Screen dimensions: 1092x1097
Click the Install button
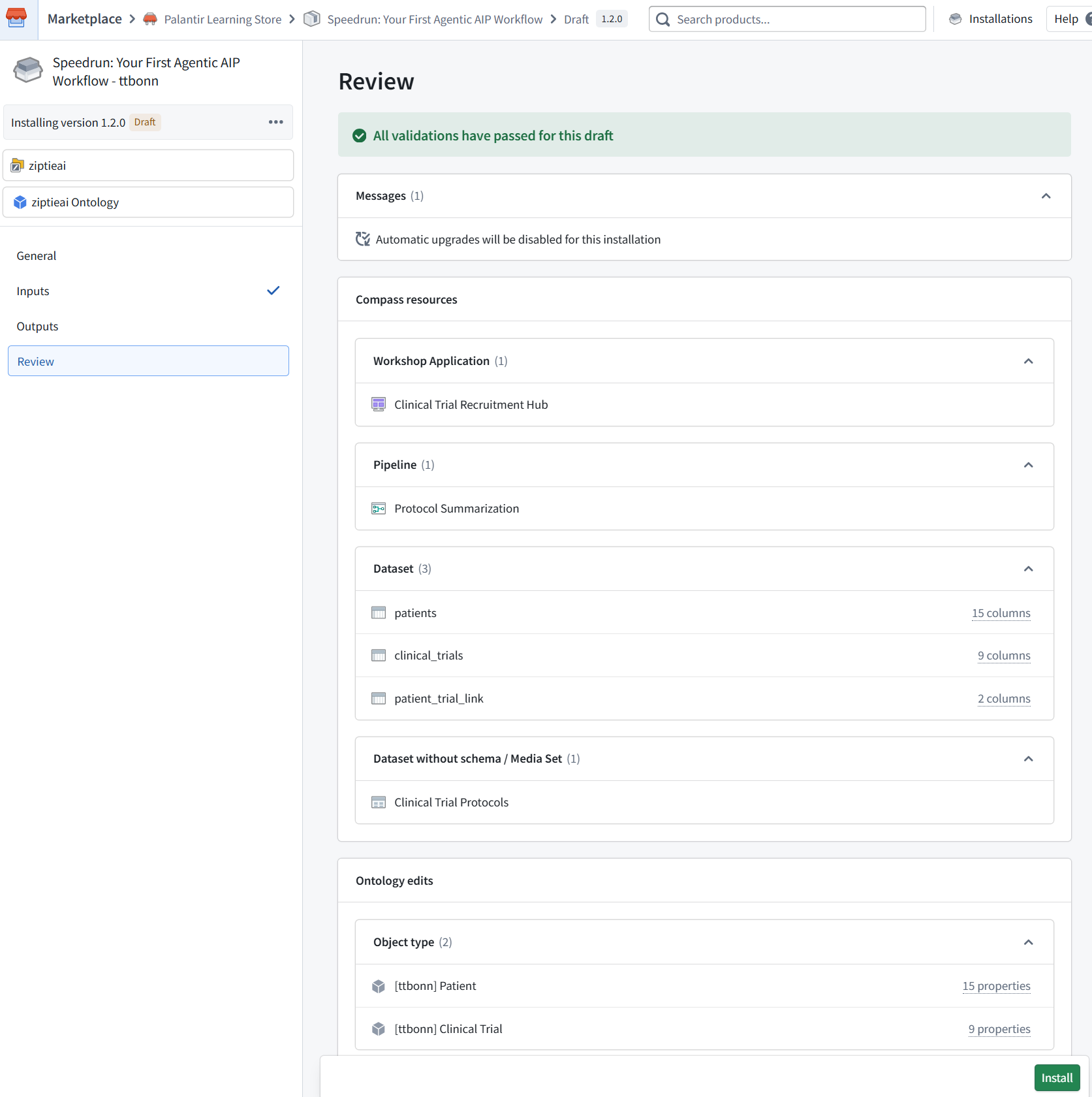coord(1057,1078)
